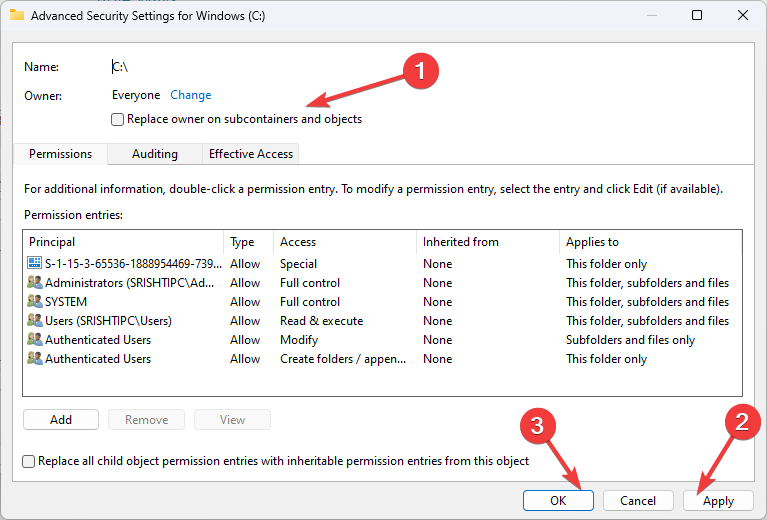Click the icon of the Authenticated Users Create folders entry
The image size is (767, 520).
click(x=36, y=359)
